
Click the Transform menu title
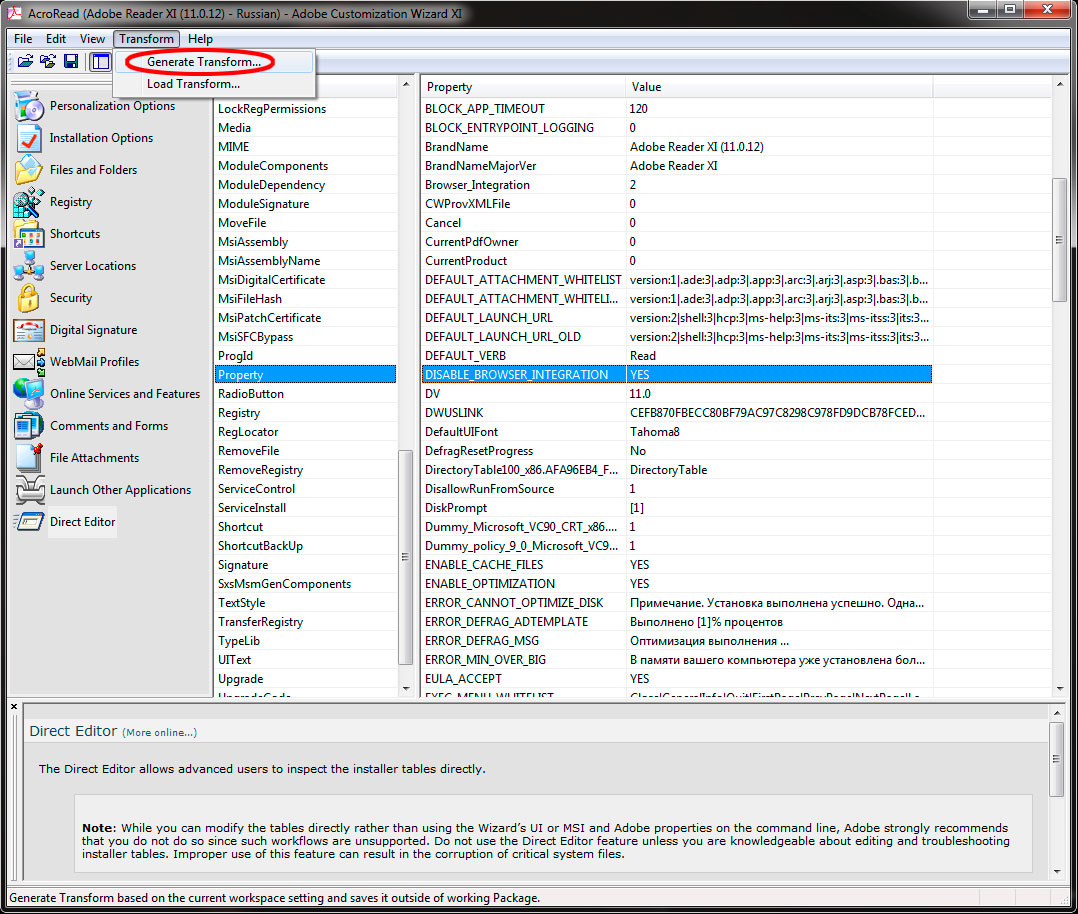click(146, 39)
